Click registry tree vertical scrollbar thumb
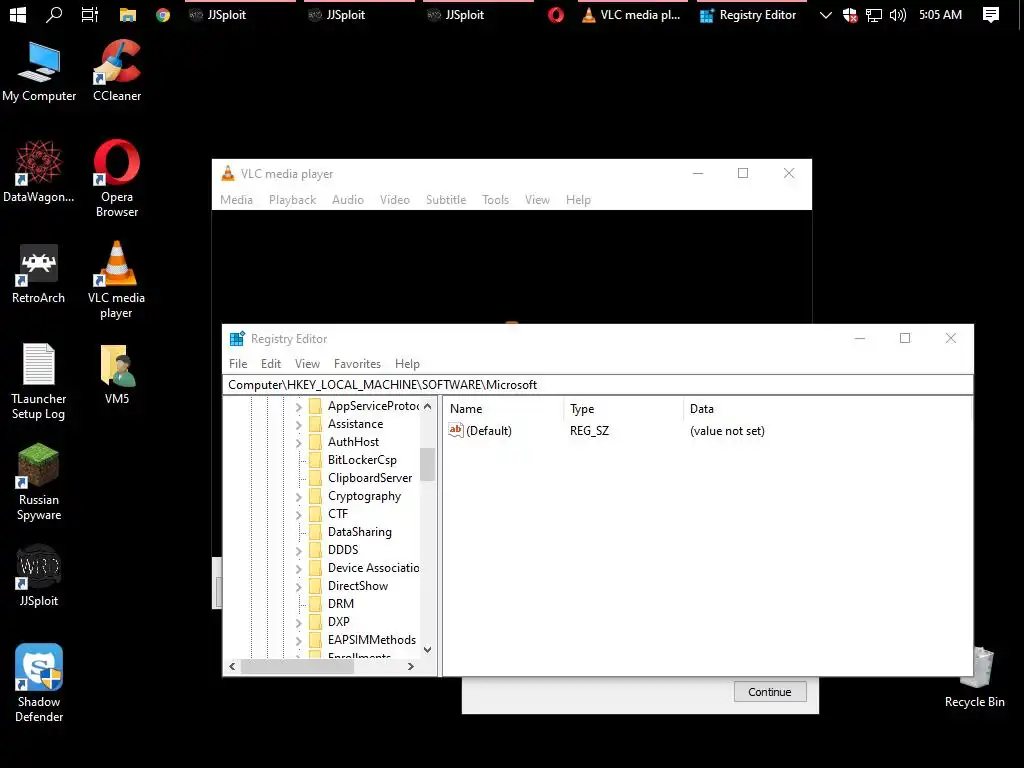This screenshot has width=1024, height=768. [x=427, y=464]
